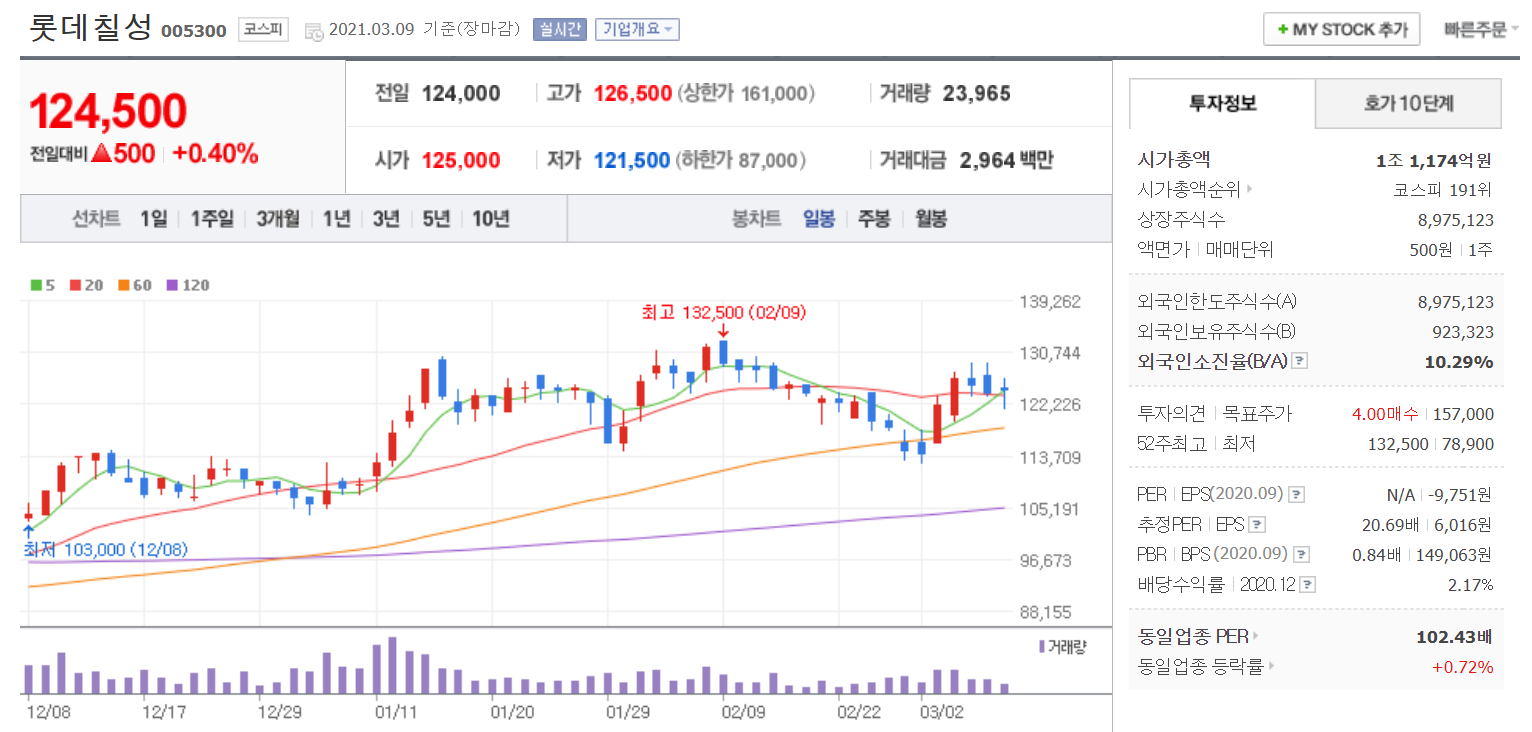Click the 외국인소진율 value 10.29%
This screenshot has width=1532, height=732.
[1459, 361]
